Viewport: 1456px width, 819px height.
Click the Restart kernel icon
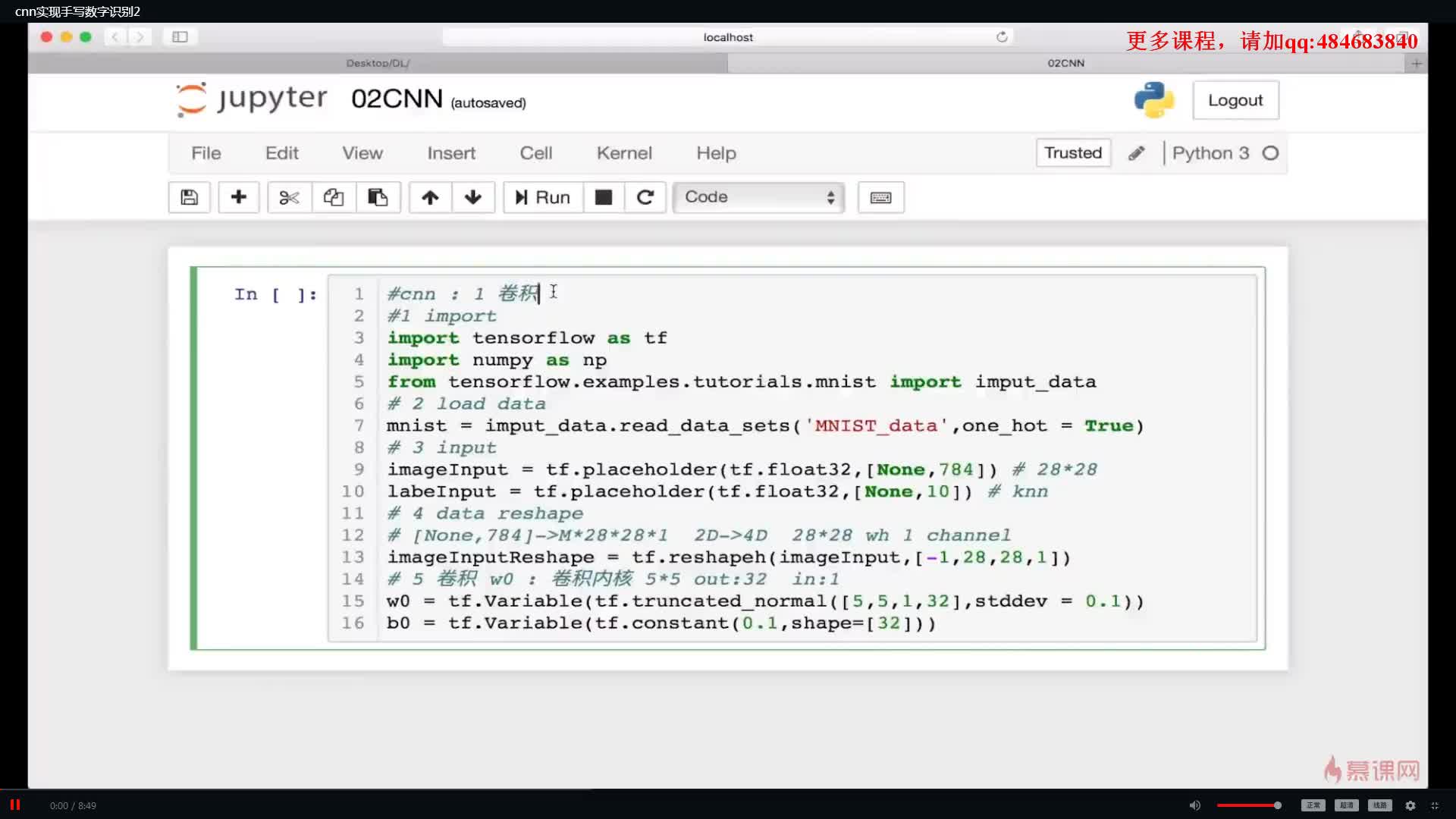(645, 197)
